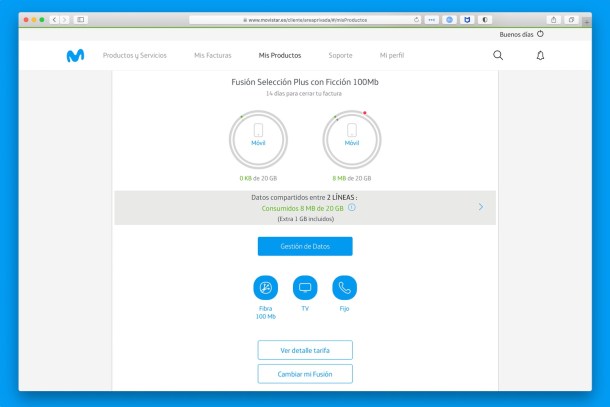Screen dimensions: 610x407
Task: Select the Mis Productos menu item
Action: coord(280,55)
